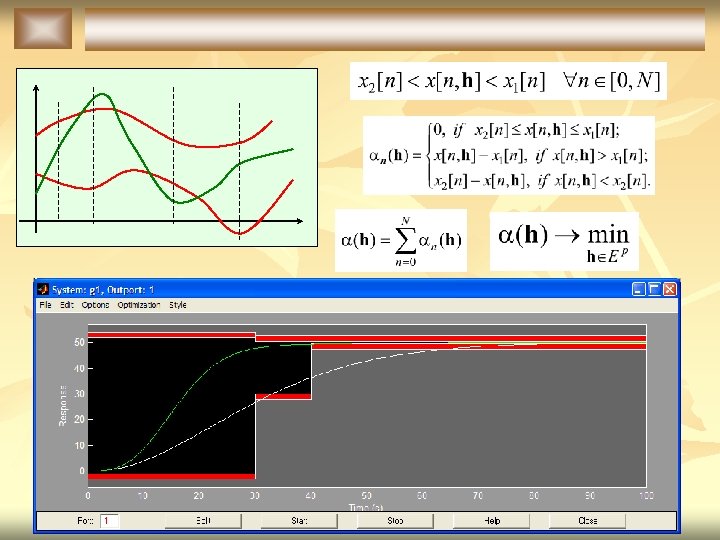
Task: Click the Close button in bottom bar
Action: click(x=588, y=521)
